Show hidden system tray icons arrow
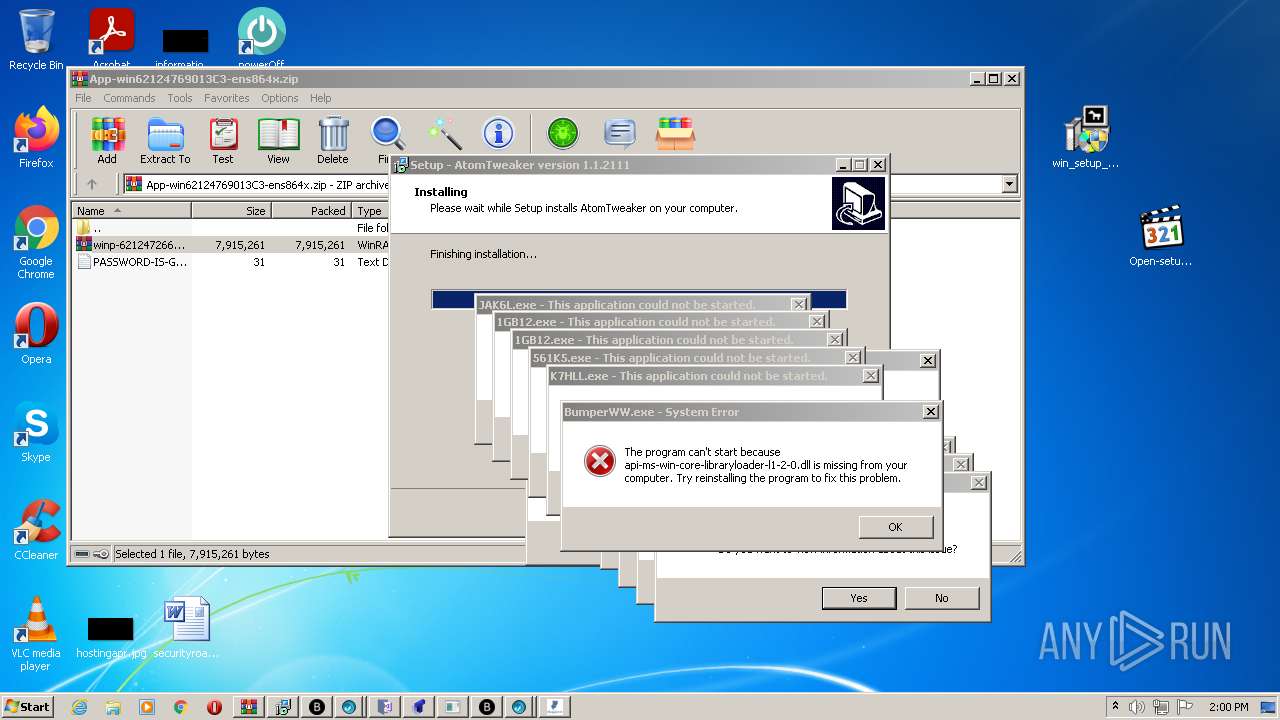The height and width of the screenshot is (720, 1280). (x=1115, y=706)
